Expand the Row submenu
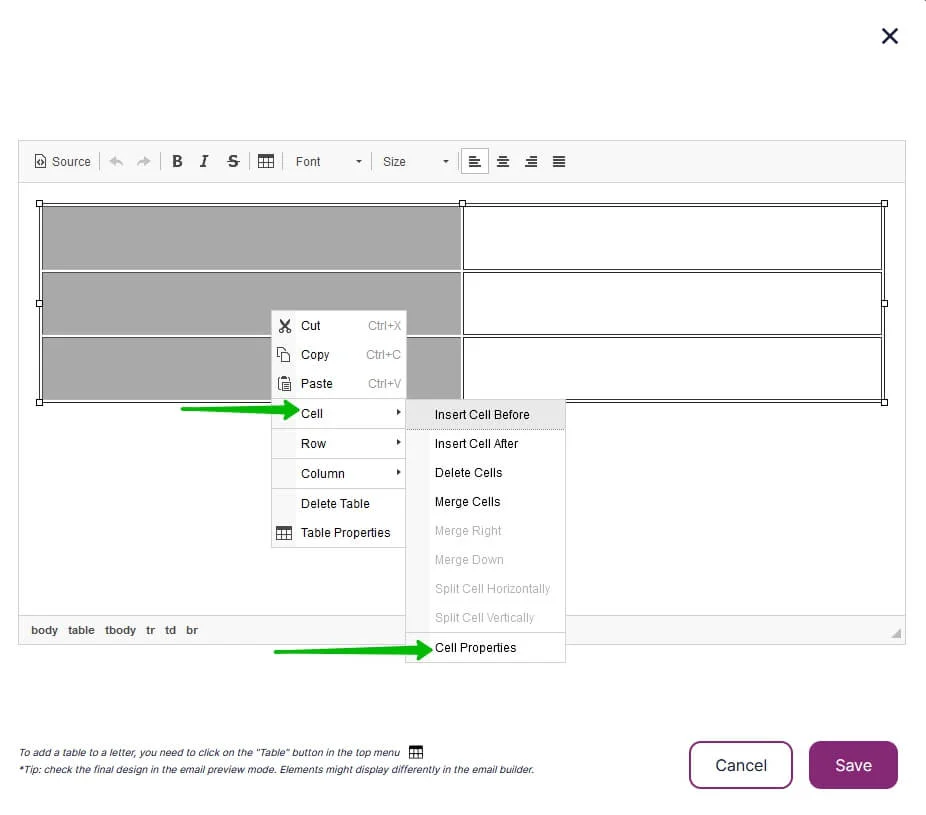The width and height of the screenshot is (926, 815). 338,444
